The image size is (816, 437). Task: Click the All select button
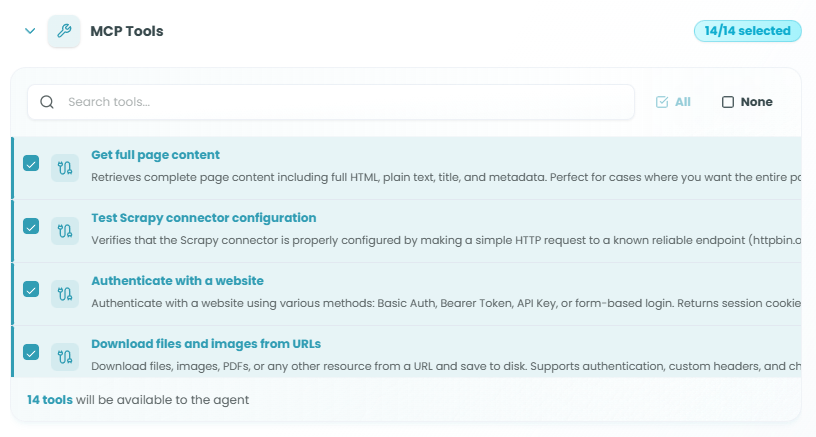pyautogui.click(x=673, y=102)
